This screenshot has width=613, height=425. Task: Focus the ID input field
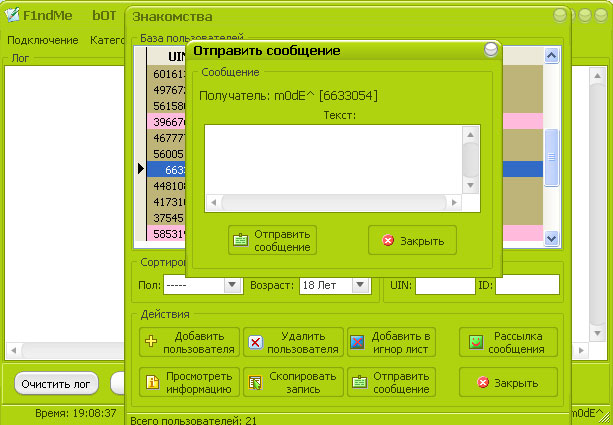pos(525,286)
